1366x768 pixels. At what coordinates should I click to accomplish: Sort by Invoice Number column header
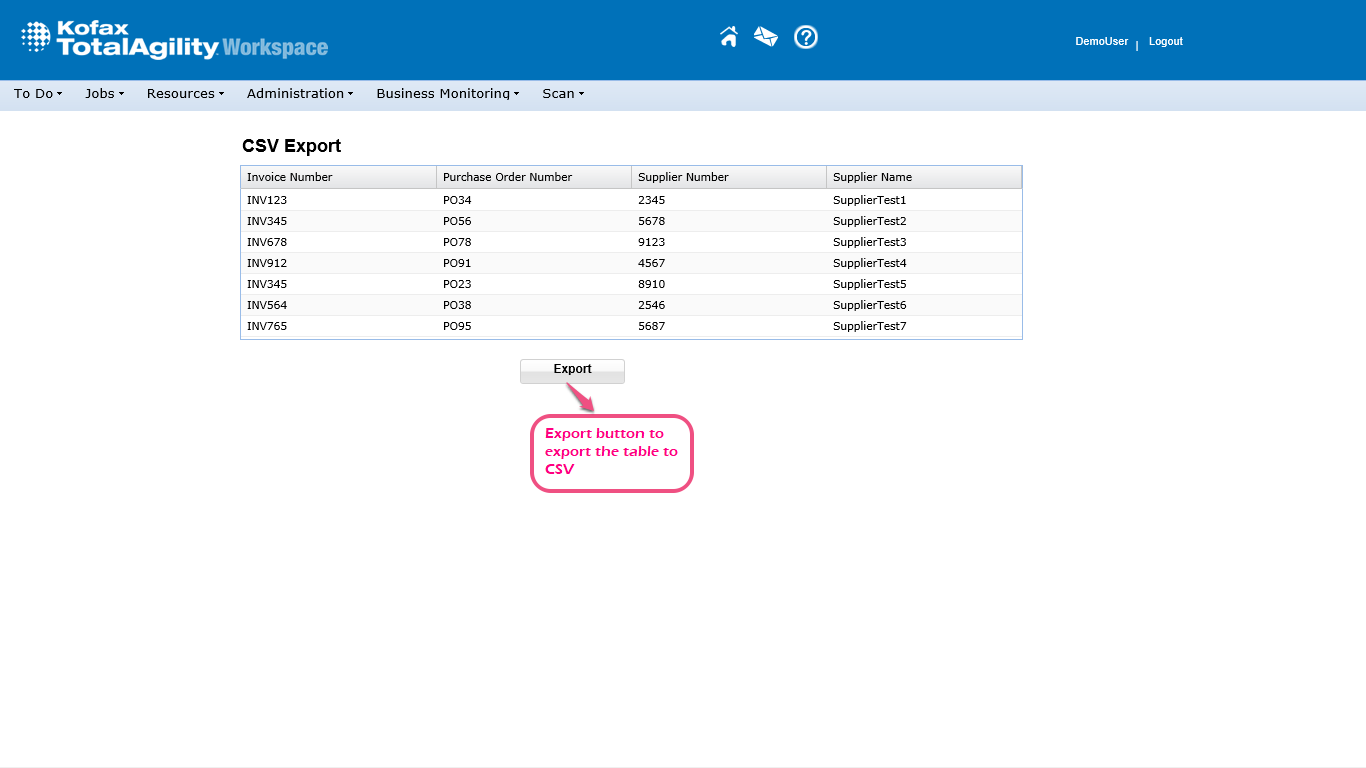click(x=290, y=177)
